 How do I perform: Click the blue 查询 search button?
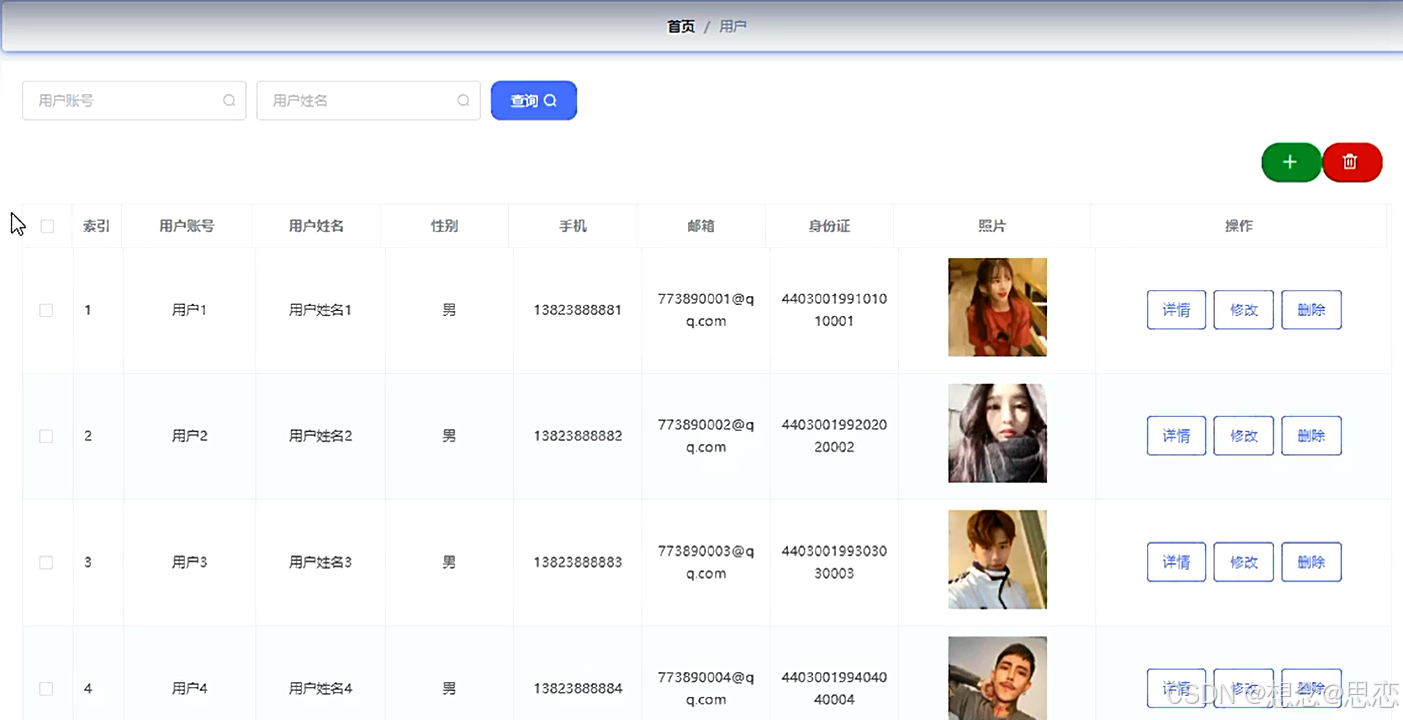click(534, 100)
